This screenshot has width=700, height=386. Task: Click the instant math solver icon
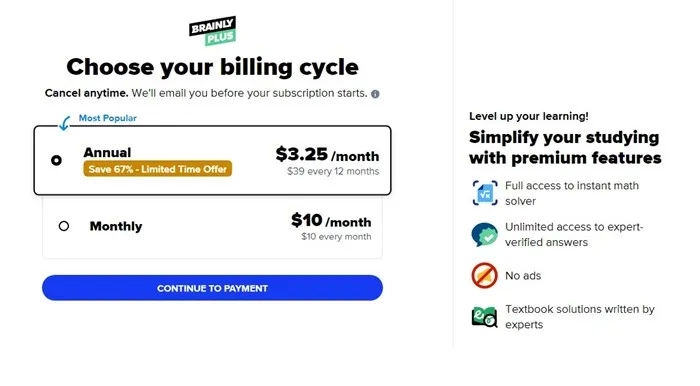[485, 193]
